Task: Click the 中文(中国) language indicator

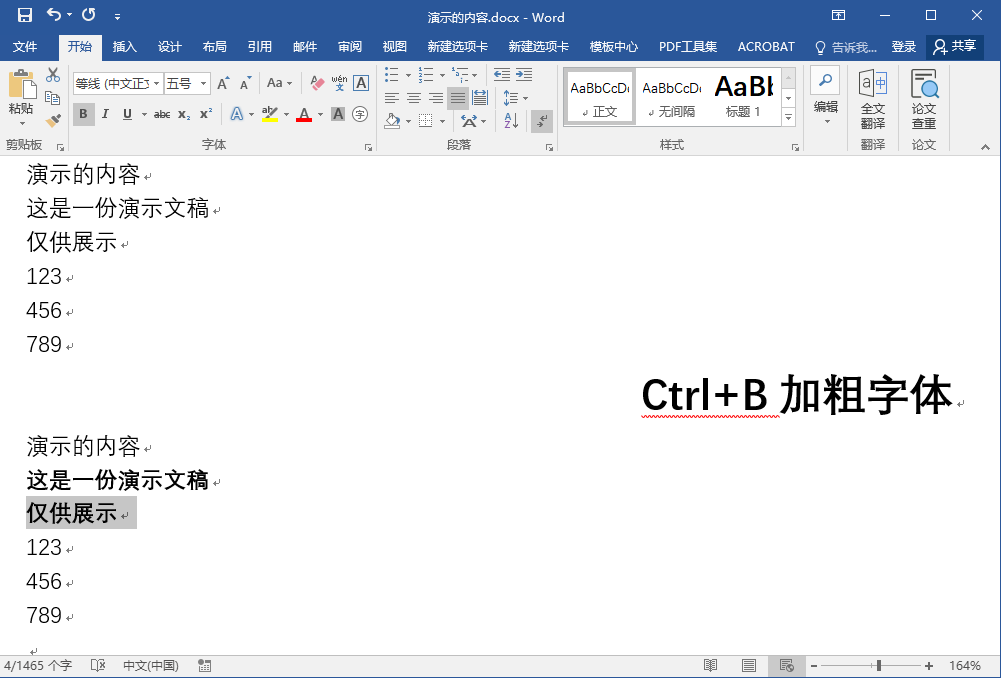Action: [151, 666]
